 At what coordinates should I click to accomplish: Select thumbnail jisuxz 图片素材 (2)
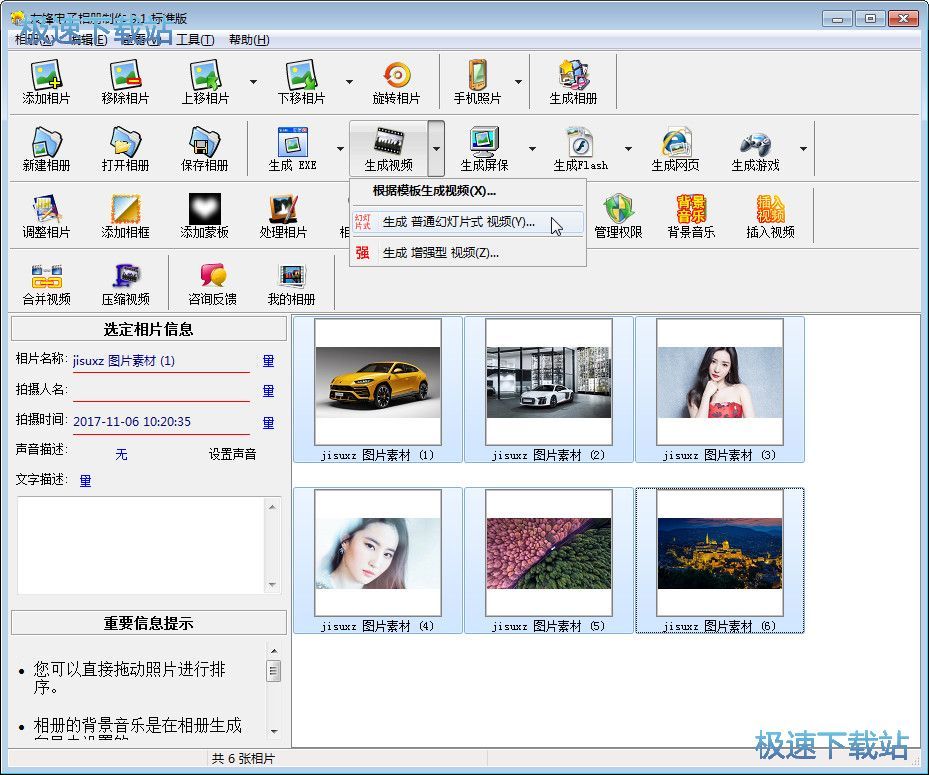coord(548,390)
